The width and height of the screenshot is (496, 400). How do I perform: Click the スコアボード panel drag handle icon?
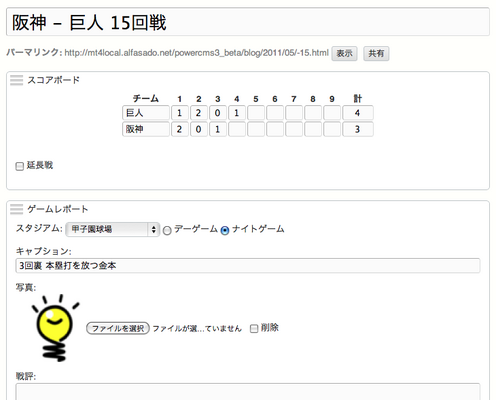16,80
